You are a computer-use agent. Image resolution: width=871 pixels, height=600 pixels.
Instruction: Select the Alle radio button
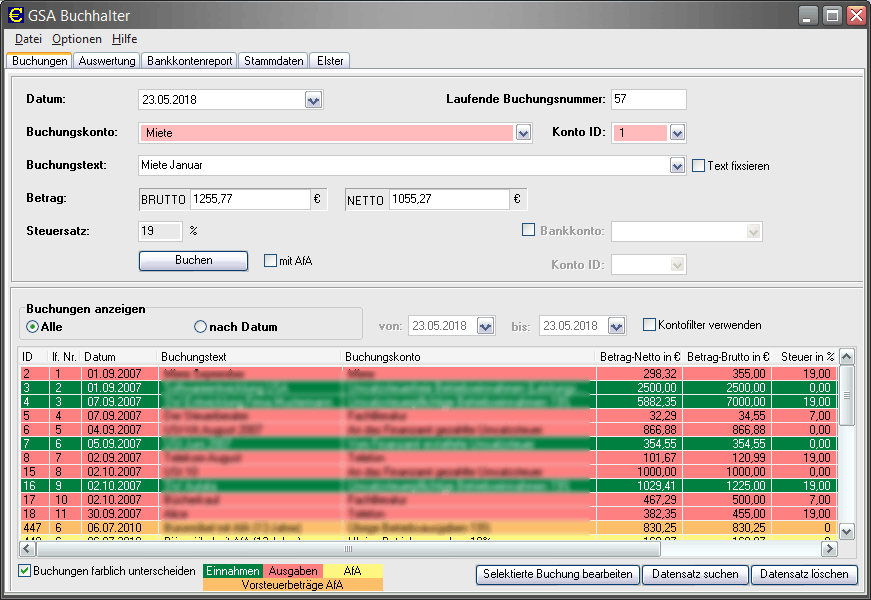tap(33, 327)
